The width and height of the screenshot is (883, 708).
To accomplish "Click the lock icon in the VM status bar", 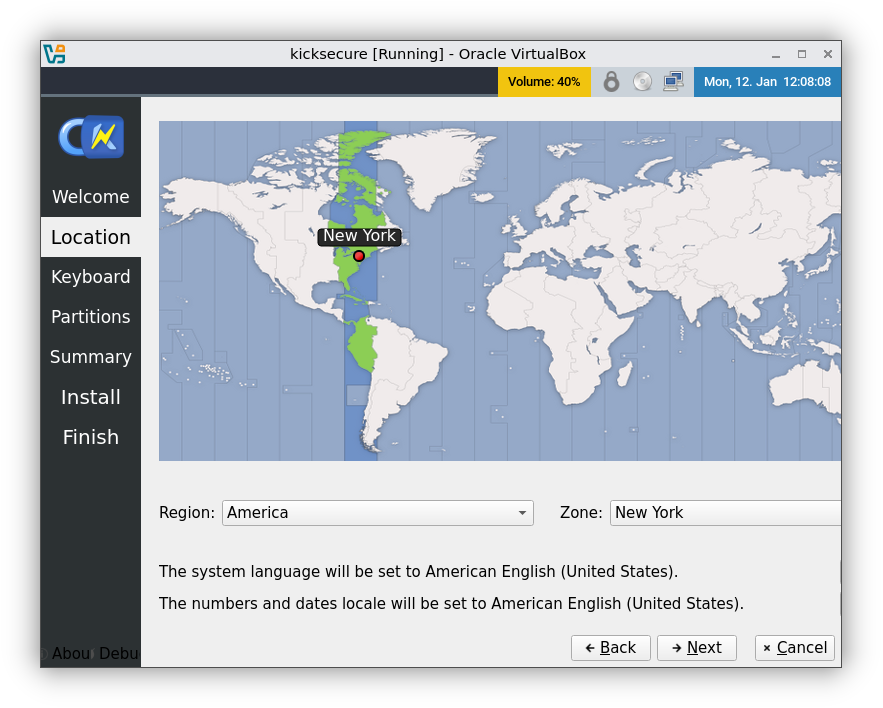I will 611,81.
